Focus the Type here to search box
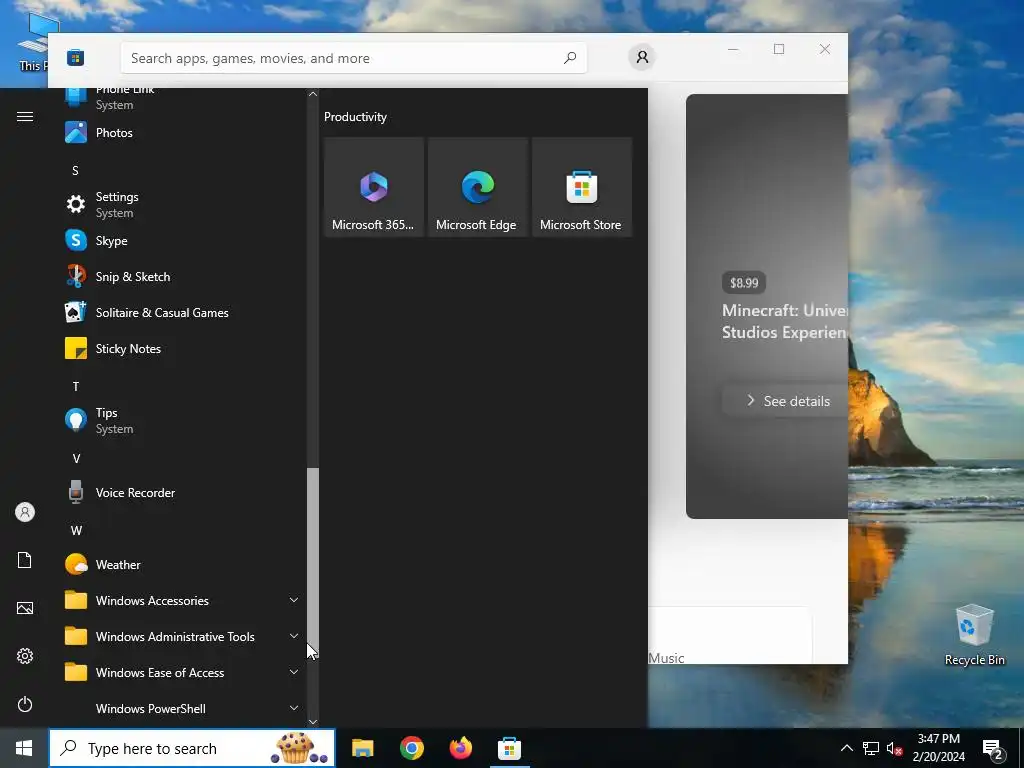1024x768 pixels. tap(192, 748)
